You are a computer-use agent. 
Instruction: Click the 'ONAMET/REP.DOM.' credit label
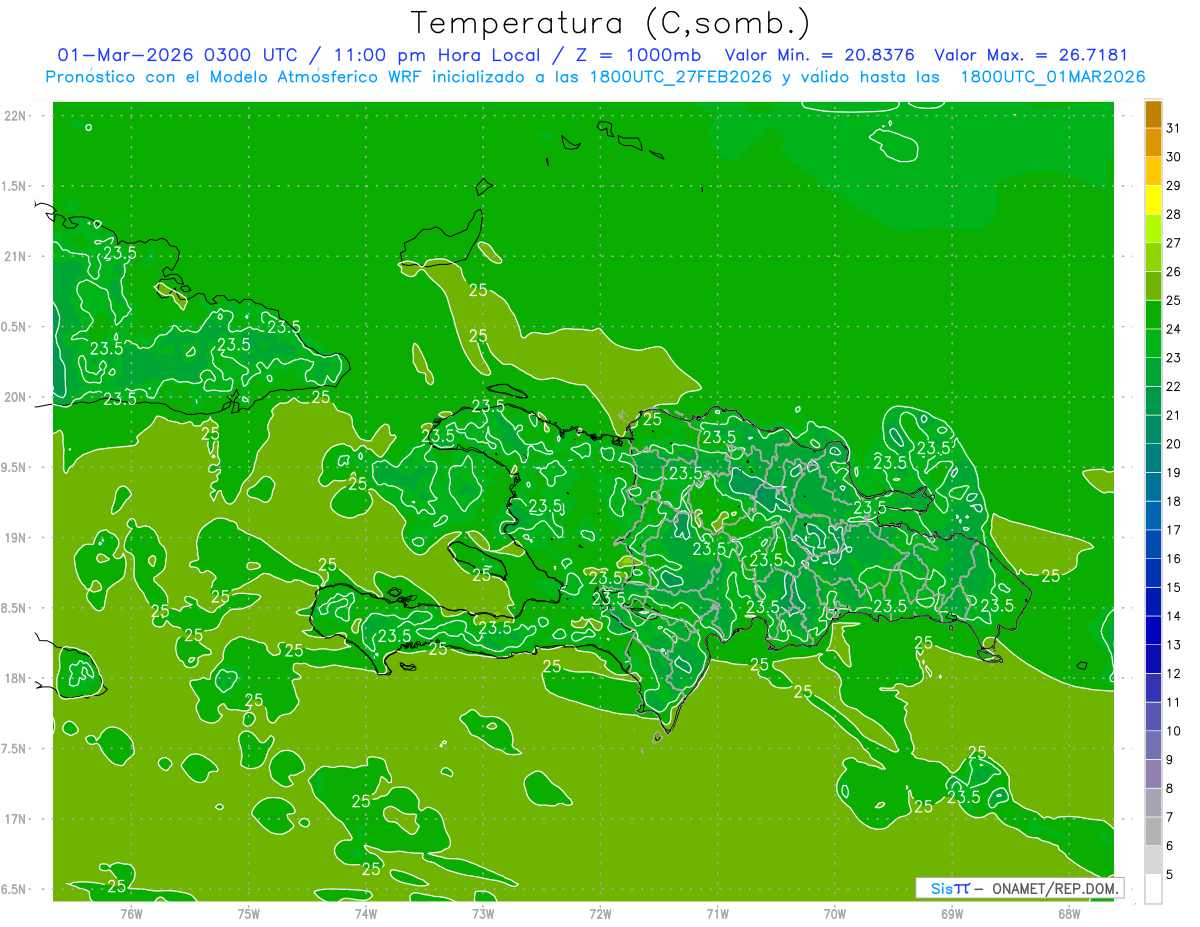click(x=1056, y=888)
